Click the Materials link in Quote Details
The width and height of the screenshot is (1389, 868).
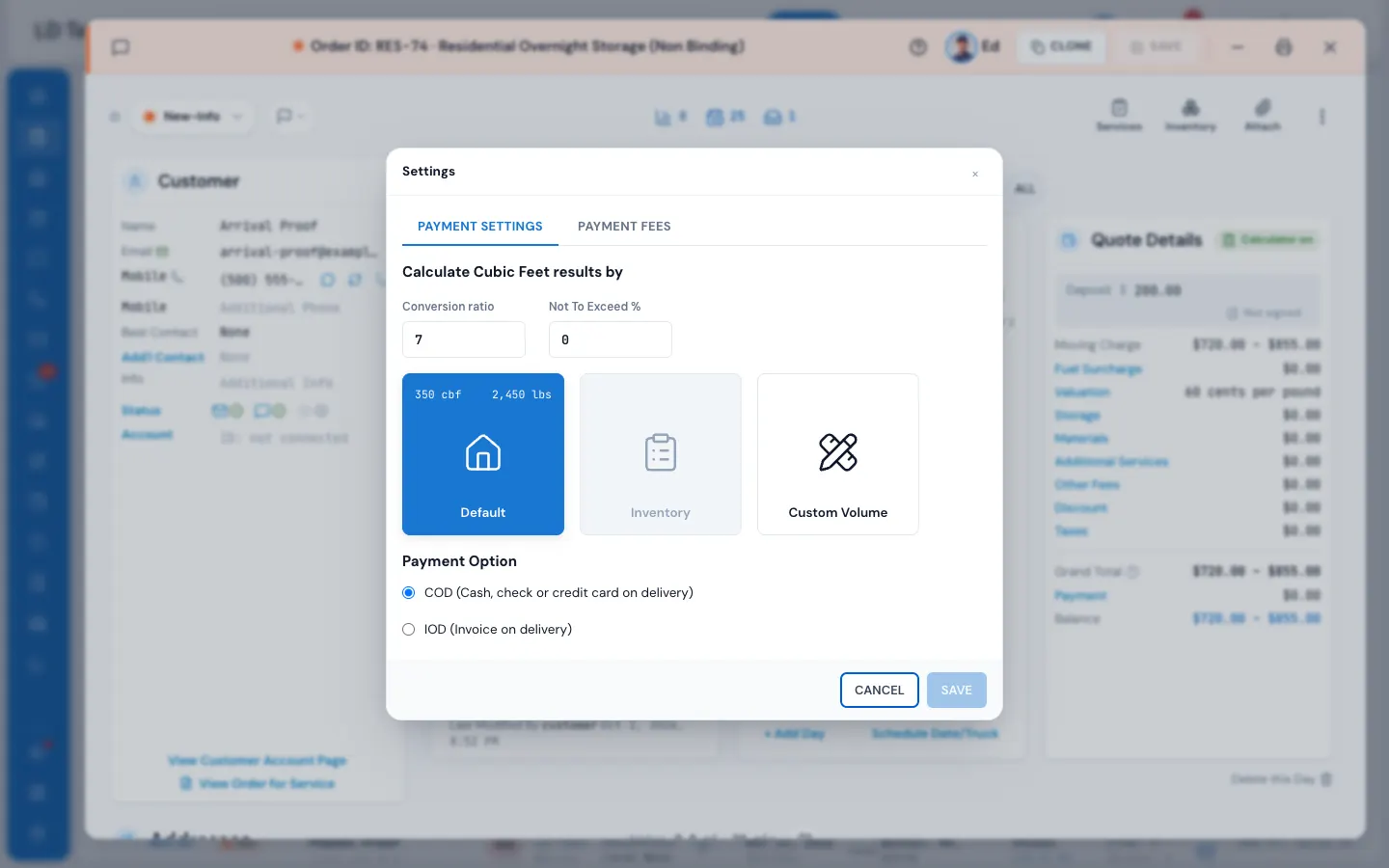click(x=1081, y=438)
